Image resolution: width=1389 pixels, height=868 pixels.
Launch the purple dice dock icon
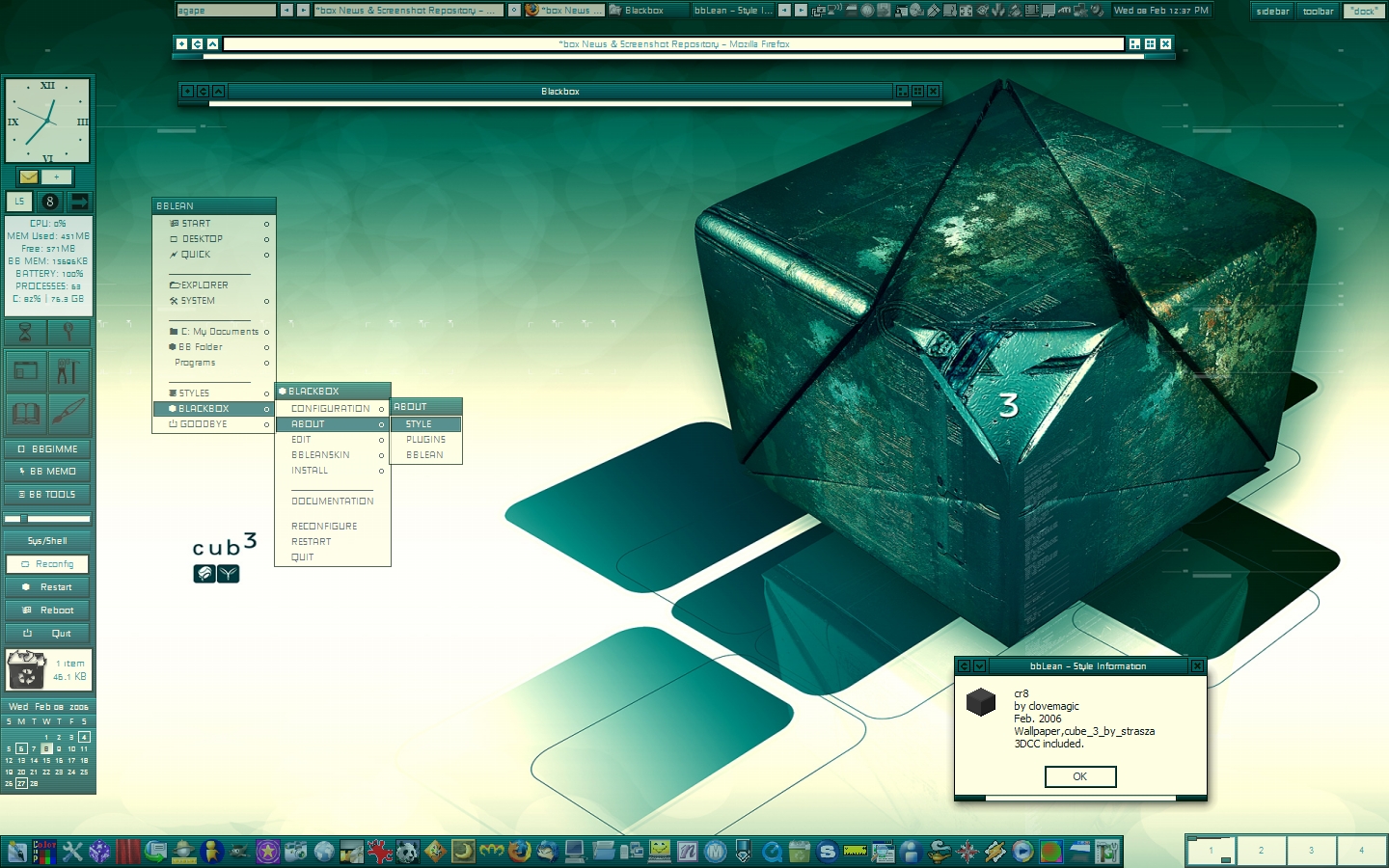click(99, 852)
